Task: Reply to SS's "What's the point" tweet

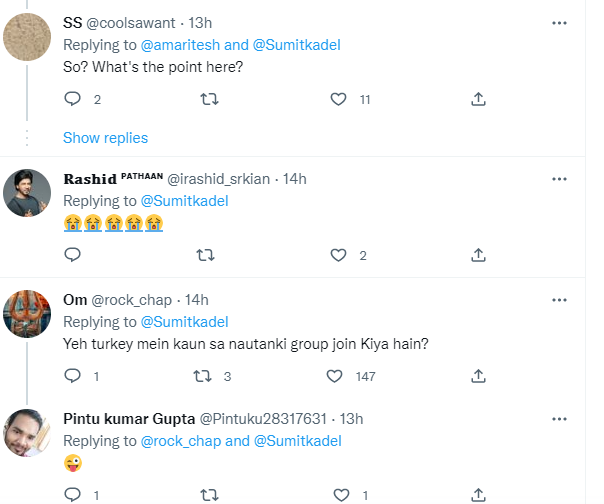Action: click(x=72, y=99)
